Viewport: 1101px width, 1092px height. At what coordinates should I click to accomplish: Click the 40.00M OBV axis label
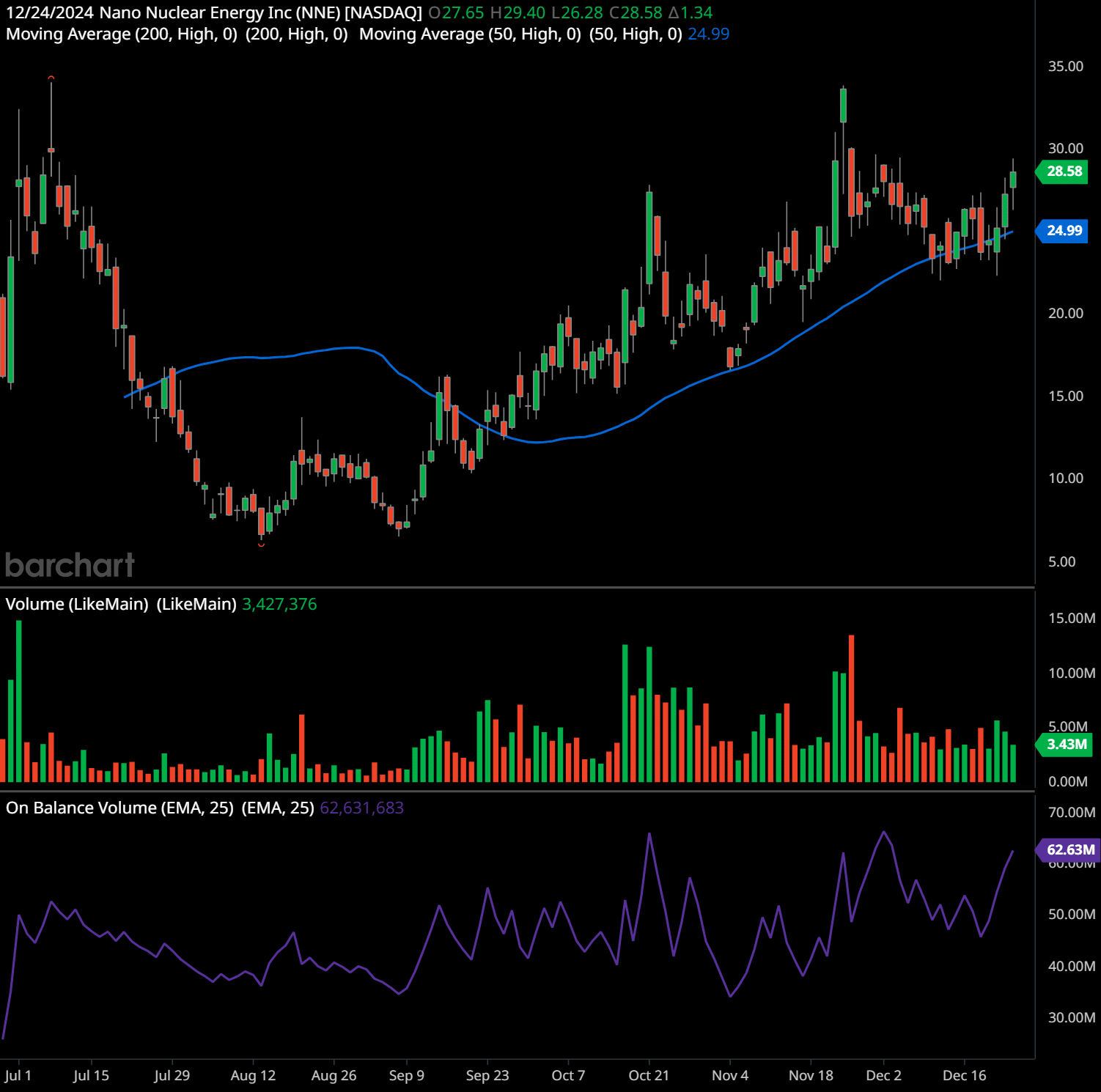click(x=1072, y=967)
